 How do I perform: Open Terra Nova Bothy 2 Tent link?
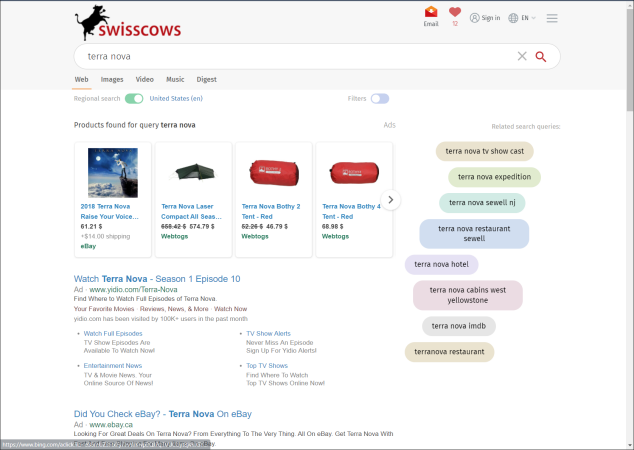tap(271, 211)
